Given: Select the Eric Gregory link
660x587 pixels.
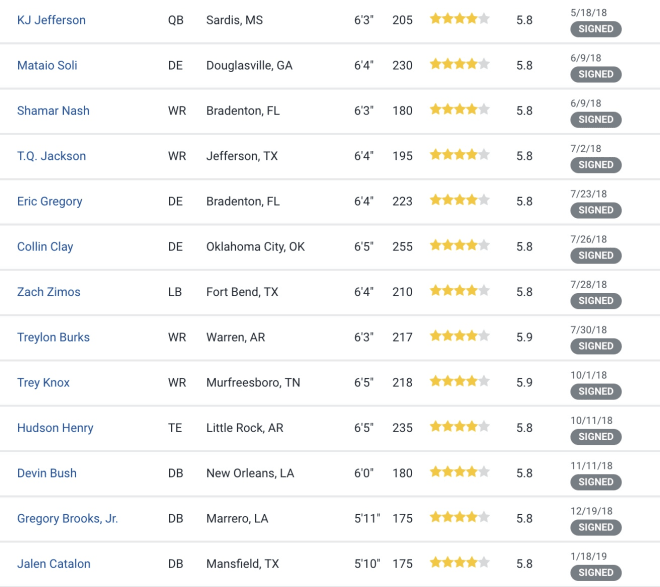Looking at the screenshot, I should tap(50, 202).
